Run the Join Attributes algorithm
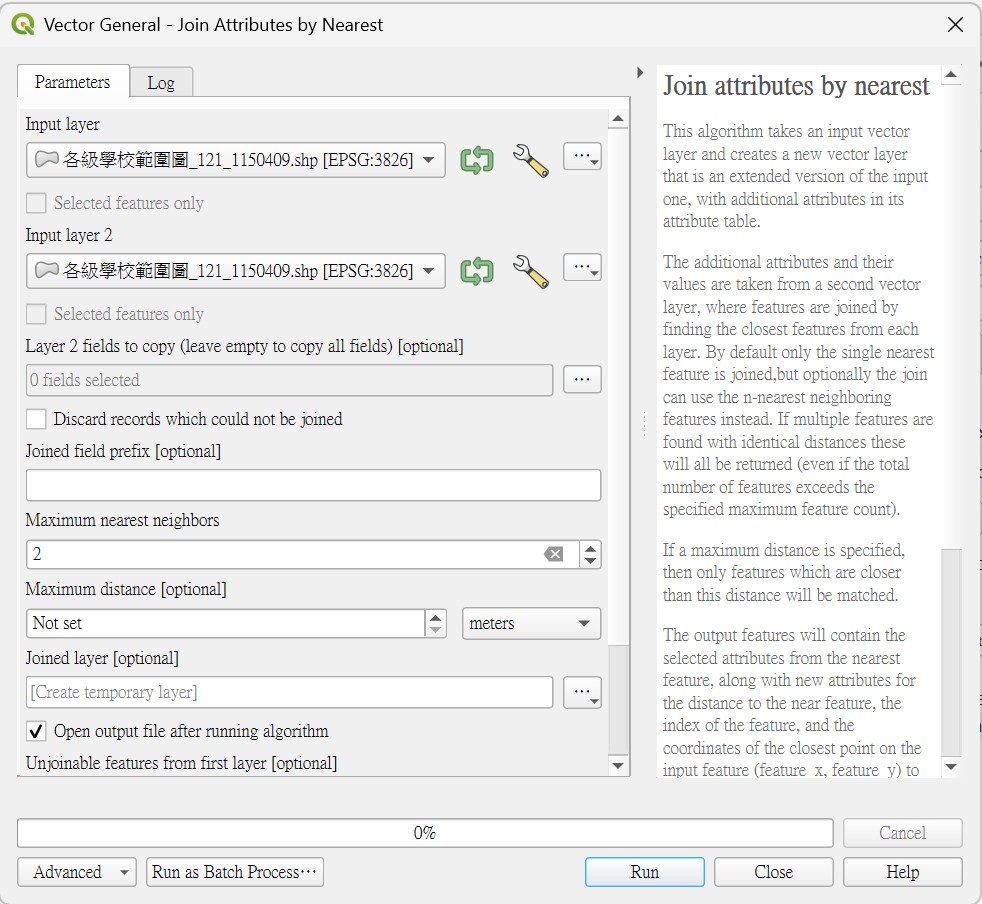This screenshot has width=982, height=904. [x=644, y=872]
